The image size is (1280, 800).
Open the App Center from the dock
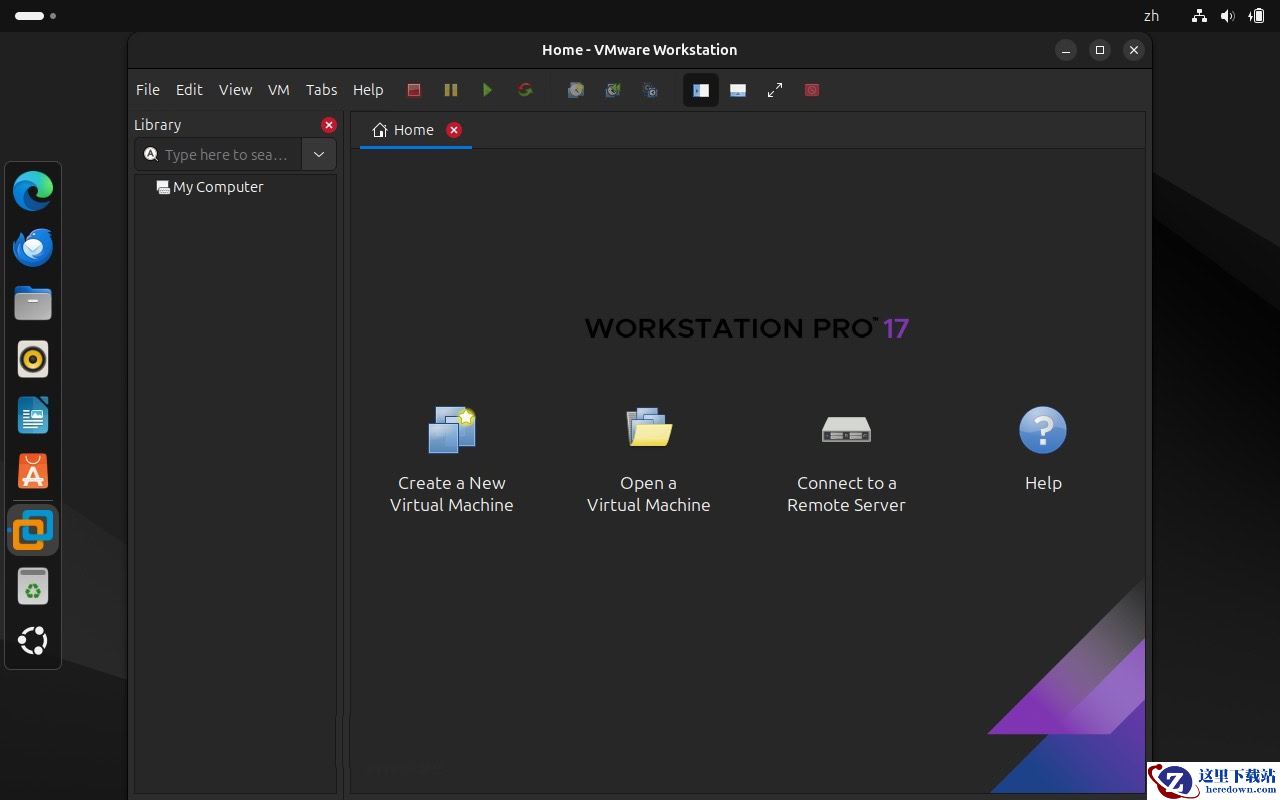pyautogui.click(x=33, y=472)
